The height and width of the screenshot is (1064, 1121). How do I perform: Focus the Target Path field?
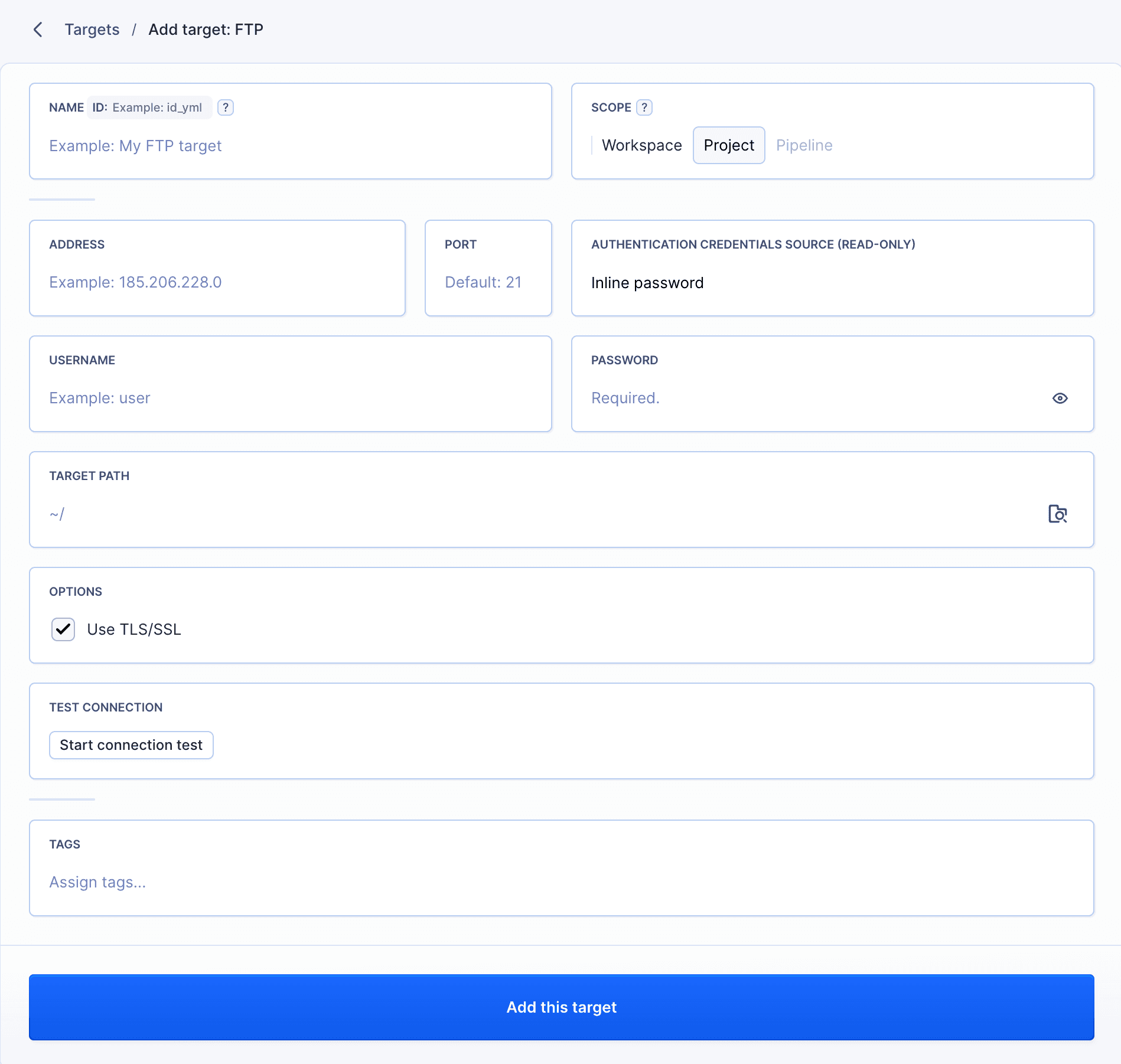point(543,514)
